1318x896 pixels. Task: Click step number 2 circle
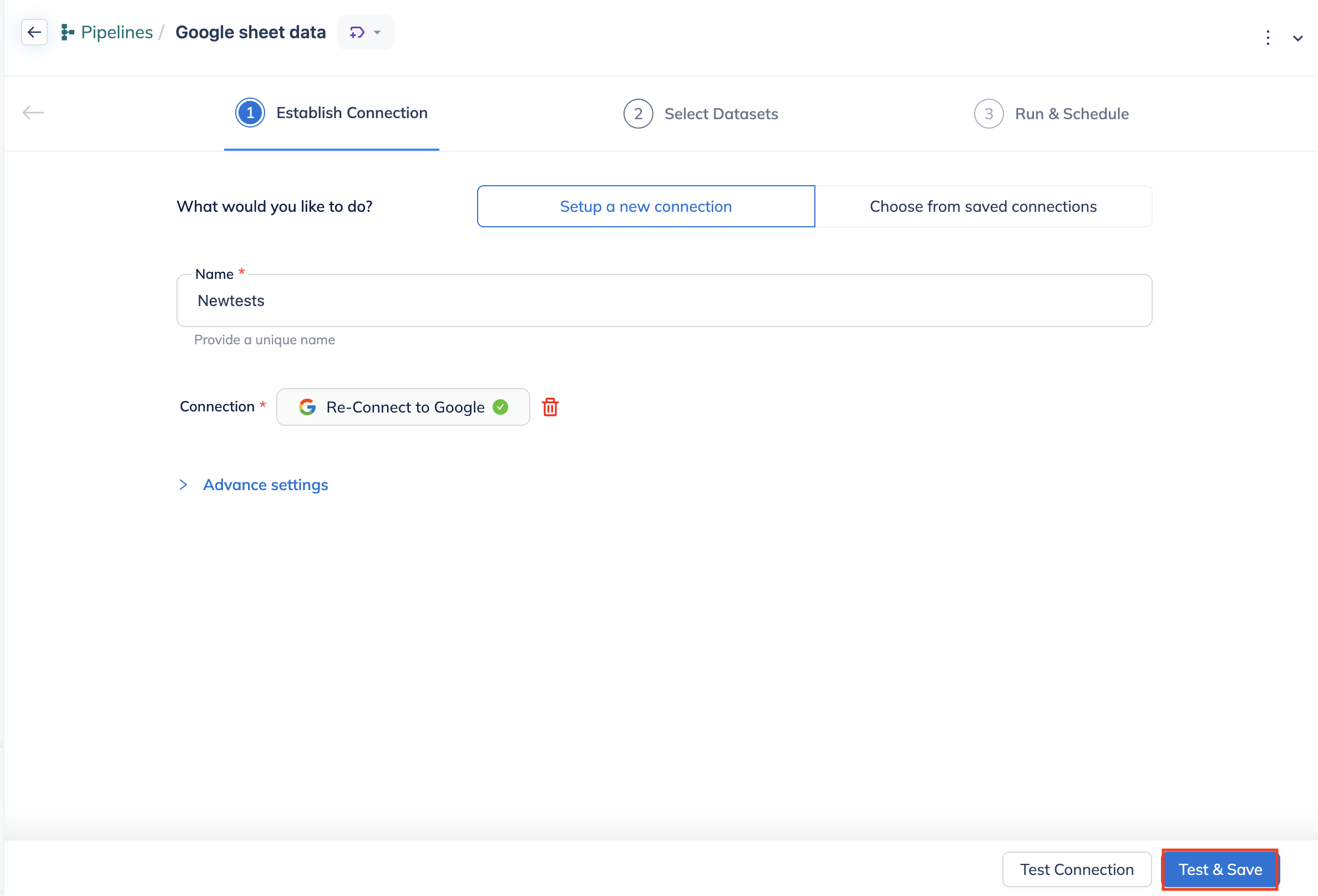coord(638,114)
